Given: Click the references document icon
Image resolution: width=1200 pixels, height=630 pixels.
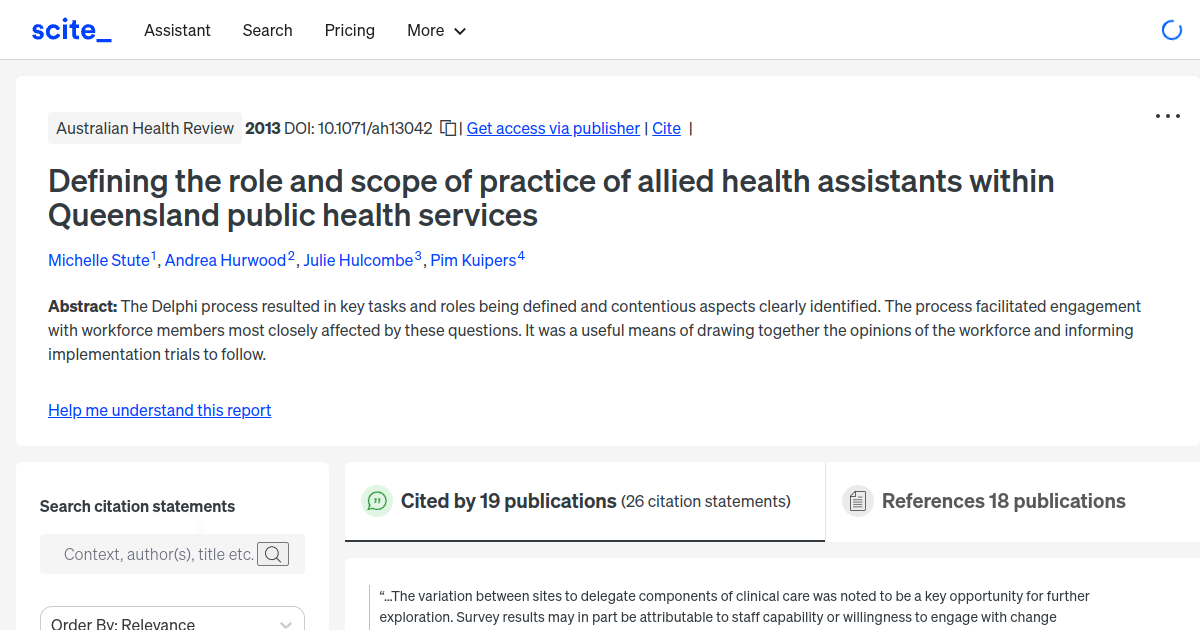Looking at the screenshot, I should tap(857, 500).
